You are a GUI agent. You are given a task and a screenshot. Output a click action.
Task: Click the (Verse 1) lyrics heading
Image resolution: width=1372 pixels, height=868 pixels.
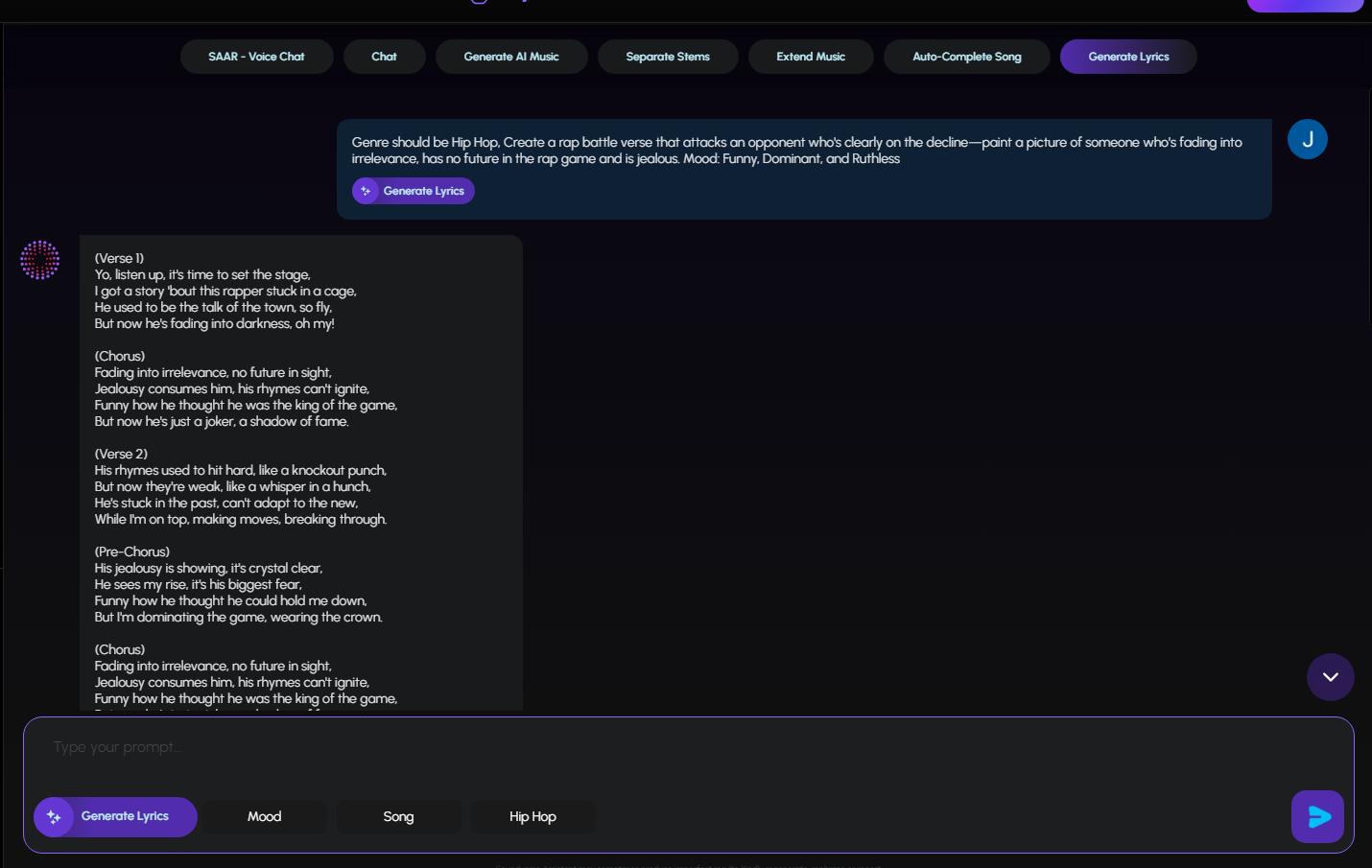click(x=119, y=258)
